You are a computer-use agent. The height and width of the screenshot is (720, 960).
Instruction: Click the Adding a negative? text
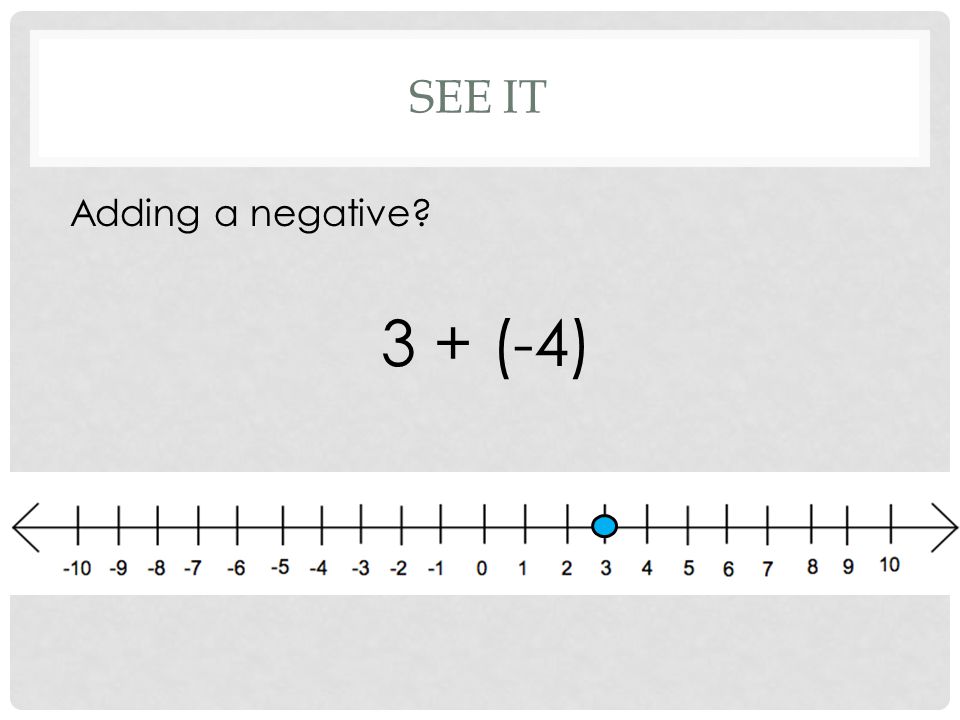(250, 214)
